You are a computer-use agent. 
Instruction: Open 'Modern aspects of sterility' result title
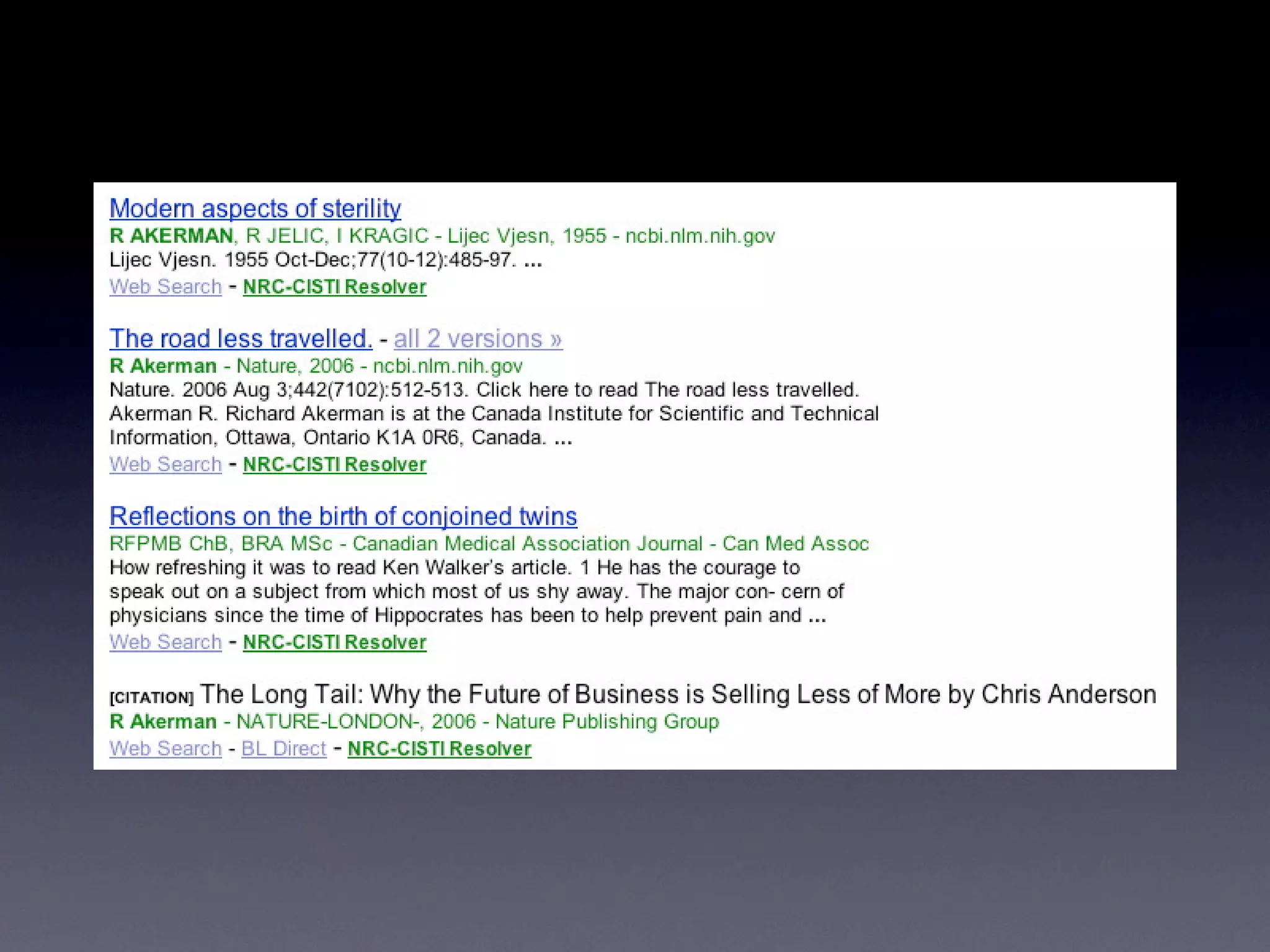(255, 209)
